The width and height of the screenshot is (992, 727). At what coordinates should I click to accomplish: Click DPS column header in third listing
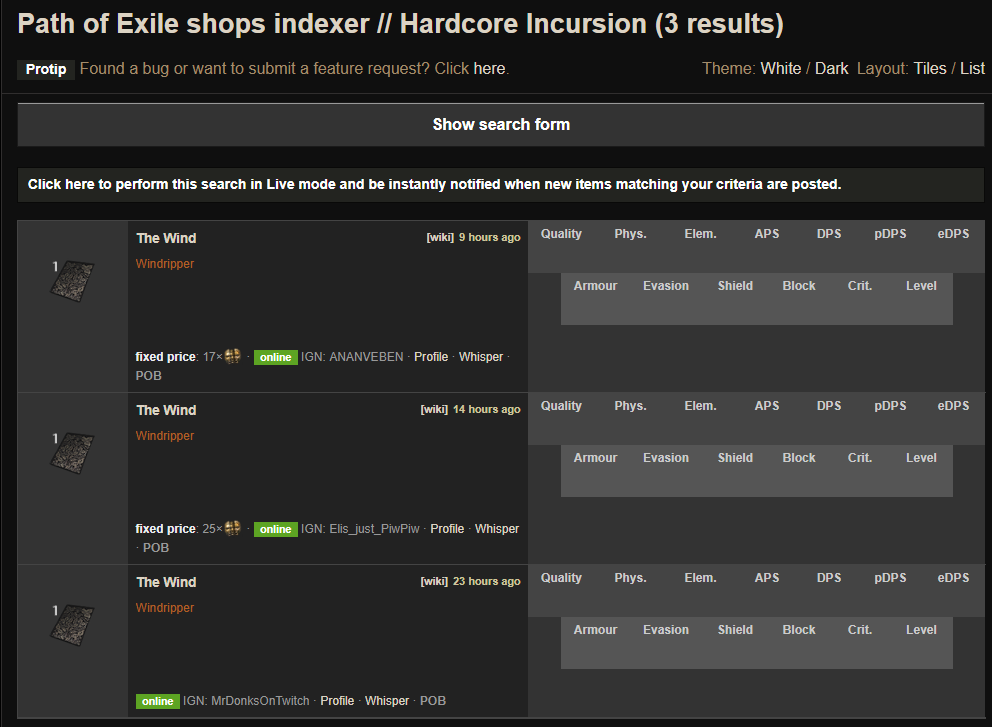(x=829, y=578)
